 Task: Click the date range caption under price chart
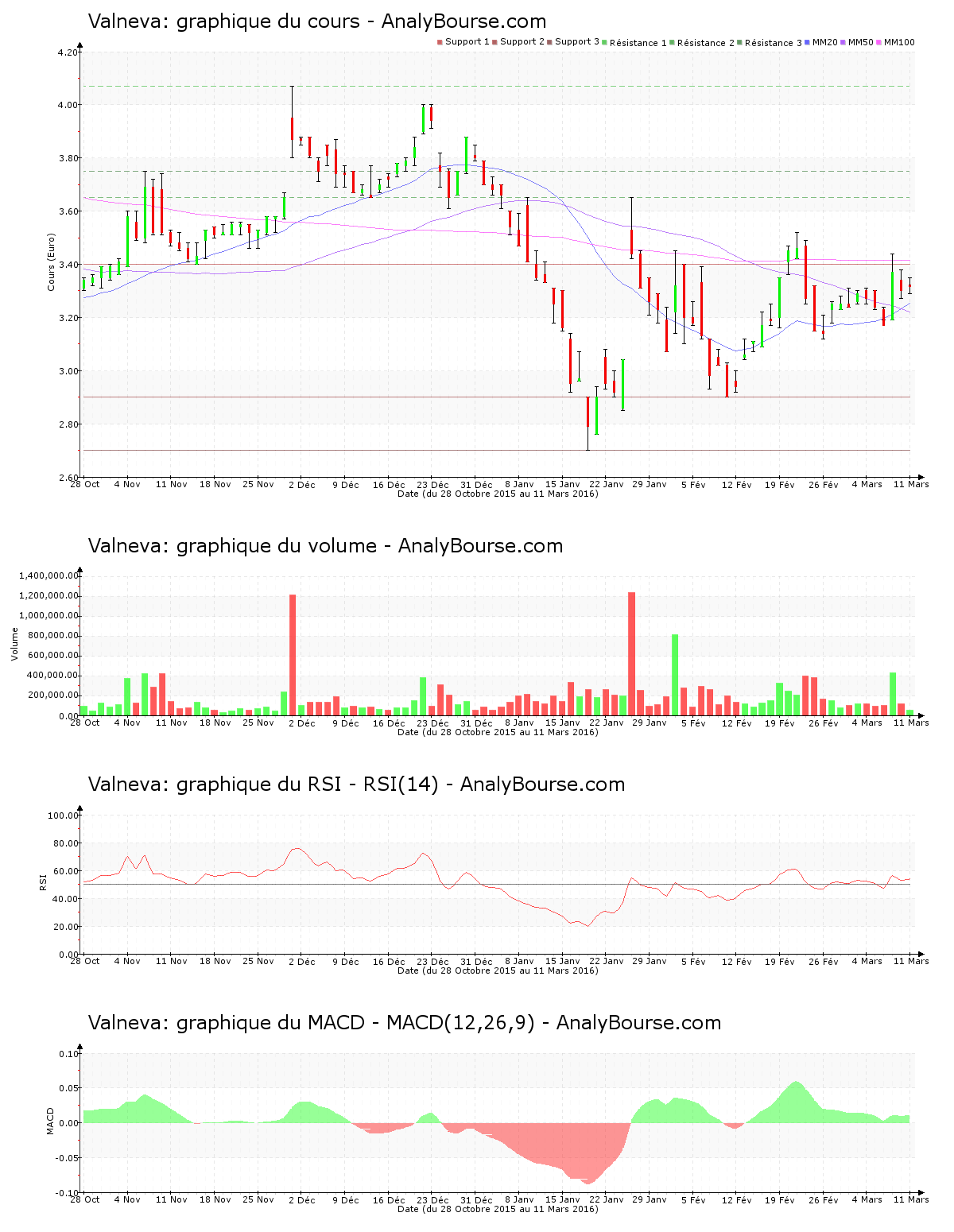(x=498, y=494)
